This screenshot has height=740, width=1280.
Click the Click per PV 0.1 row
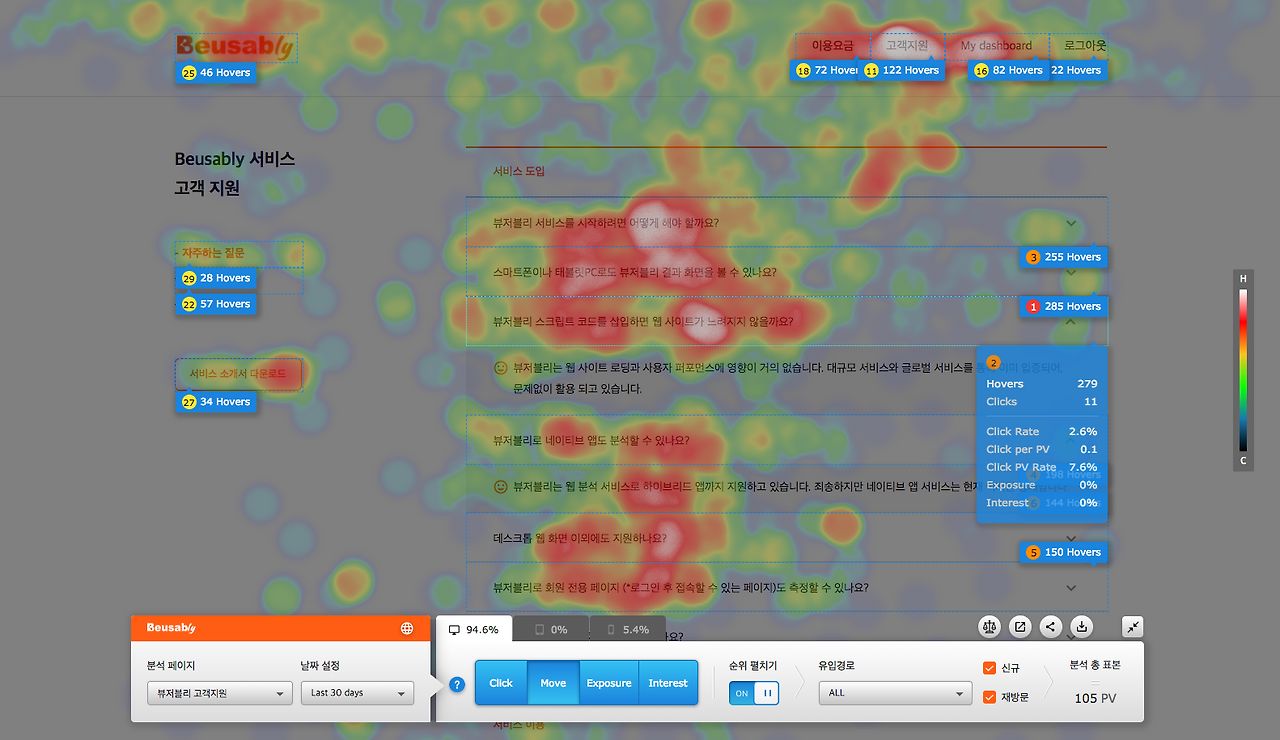1042,450
